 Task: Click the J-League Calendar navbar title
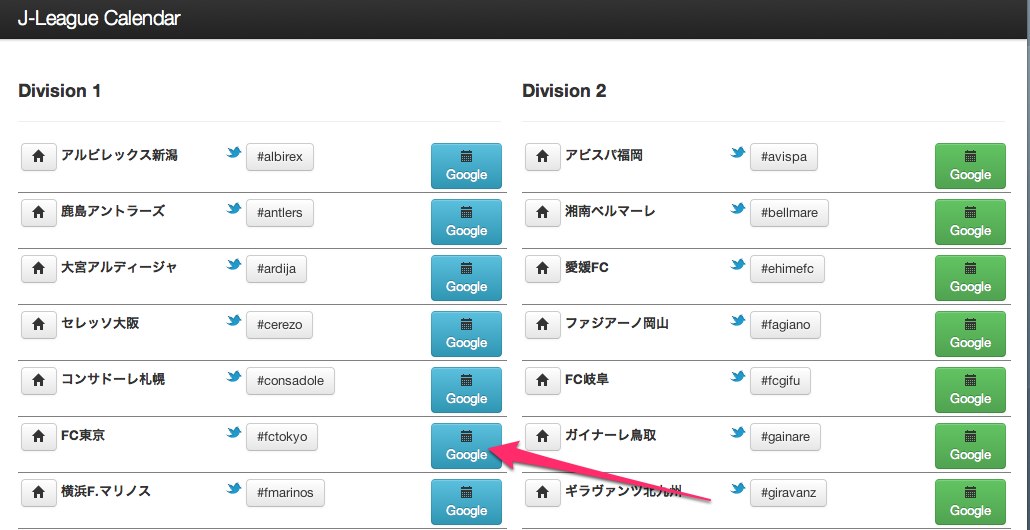(99, 18)
